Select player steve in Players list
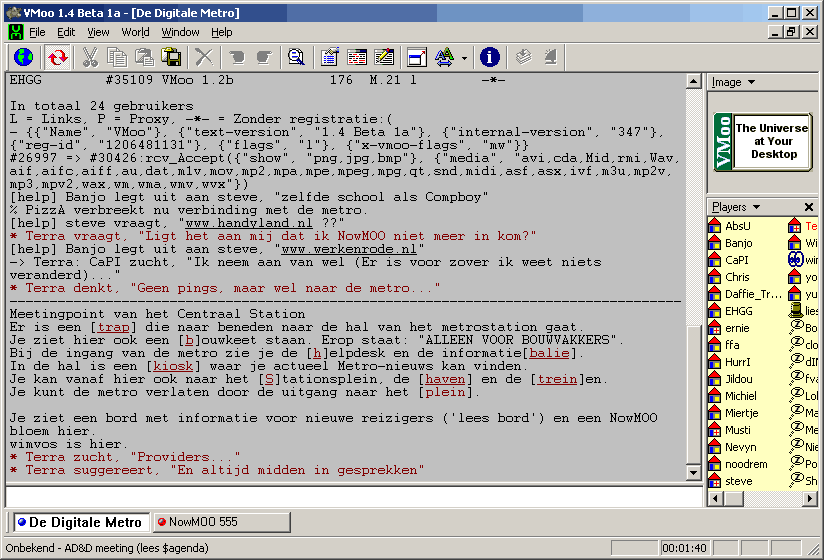The image size is (824, 560). click(x=738, y=481)
